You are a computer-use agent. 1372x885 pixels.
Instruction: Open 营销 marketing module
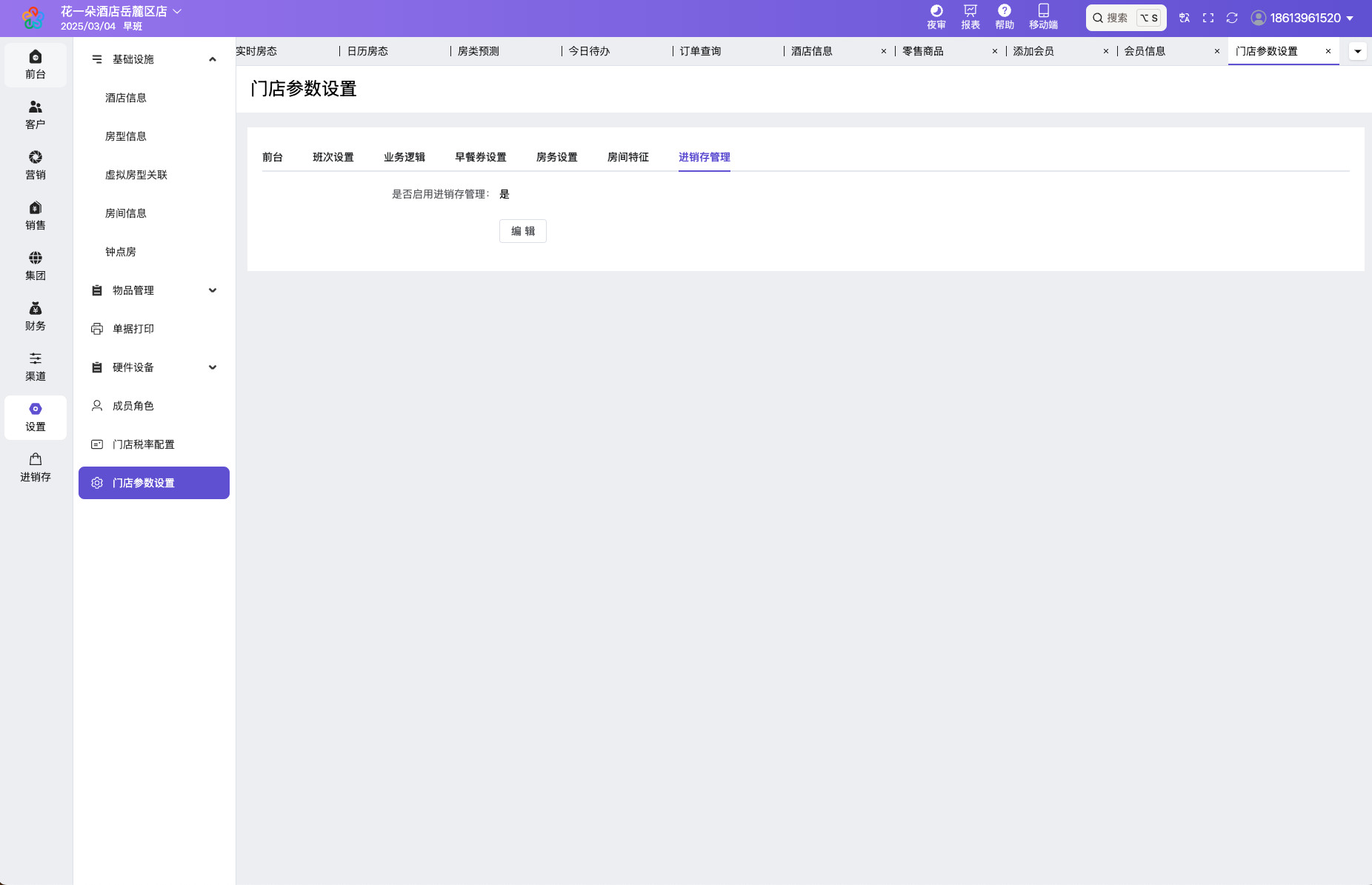pos(36,165)
